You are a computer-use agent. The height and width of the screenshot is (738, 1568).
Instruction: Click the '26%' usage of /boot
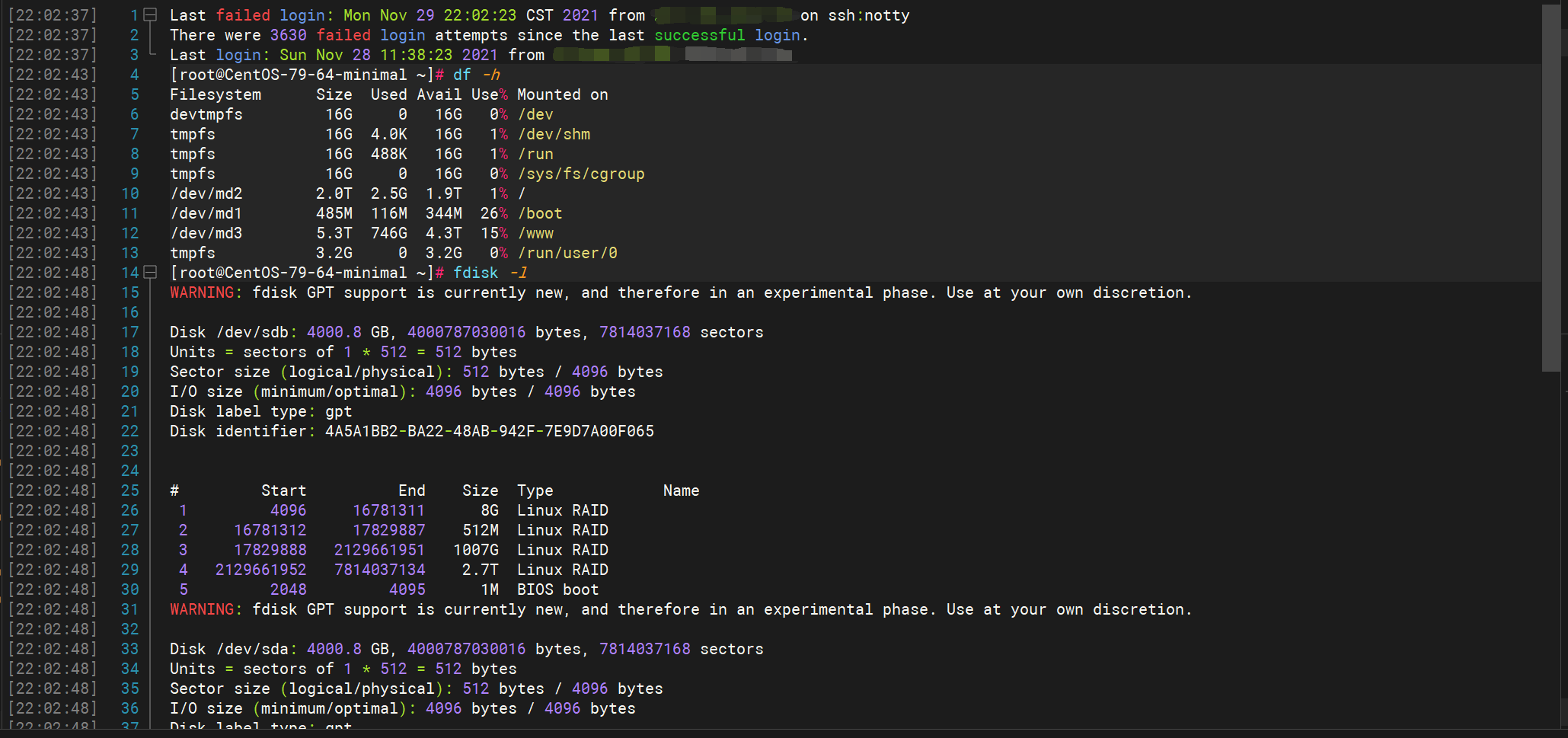(x=494, y=213)
